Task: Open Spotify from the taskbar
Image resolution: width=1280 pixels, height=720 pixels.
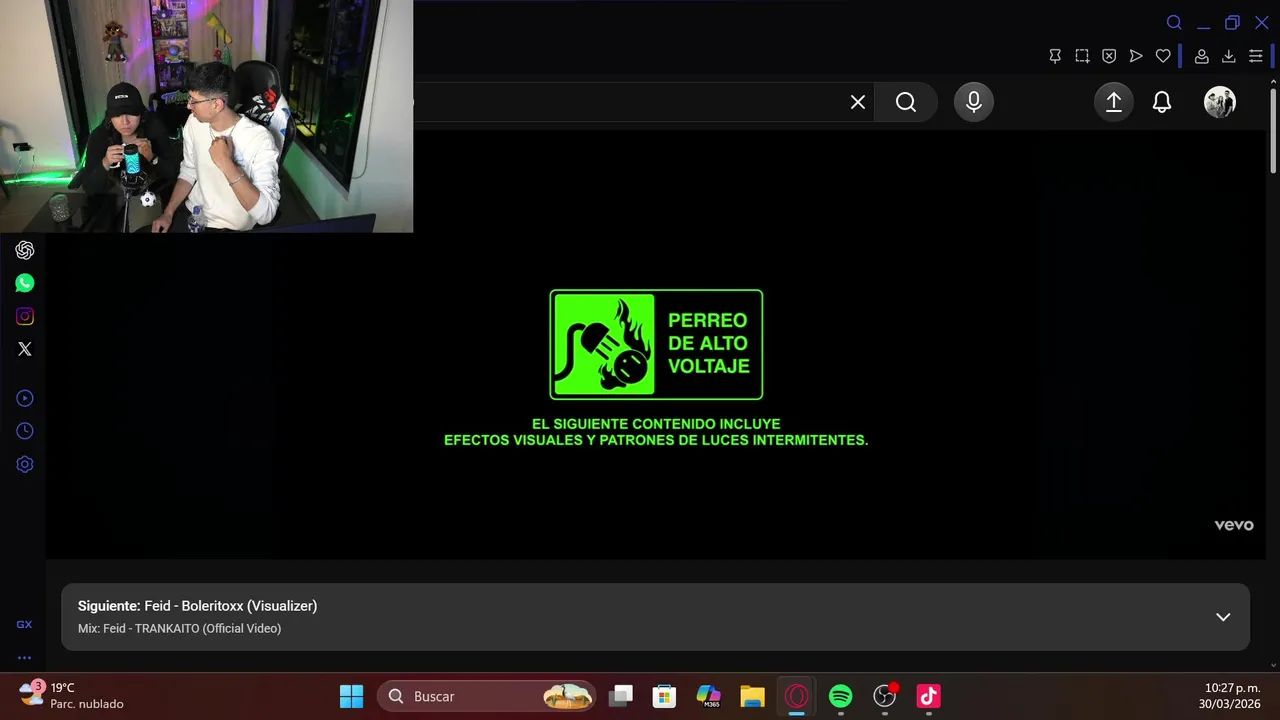Action: [x=841, y=696]
